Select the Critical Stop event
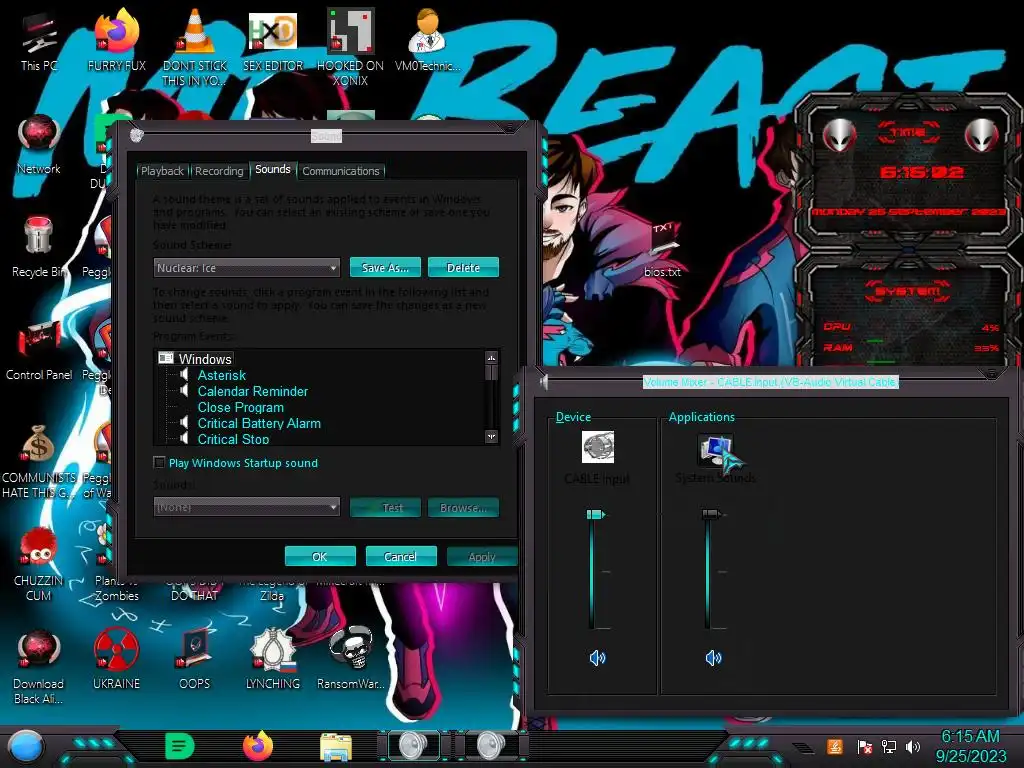The height and width of the screenshot is (768, 1024). click(x=233, y=439)
